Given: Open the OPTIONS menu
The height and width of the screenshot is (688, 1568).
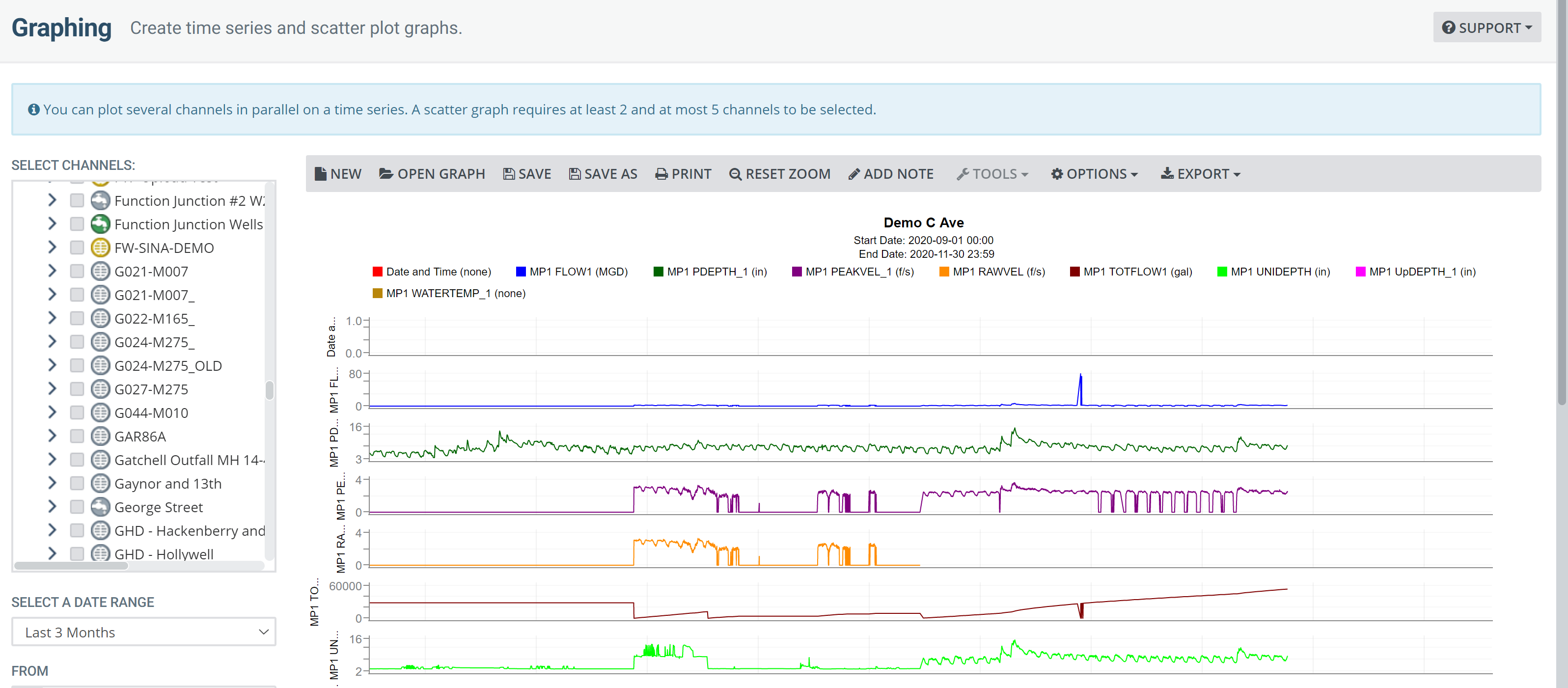Looking at the screenshot, I should 1095,174.
